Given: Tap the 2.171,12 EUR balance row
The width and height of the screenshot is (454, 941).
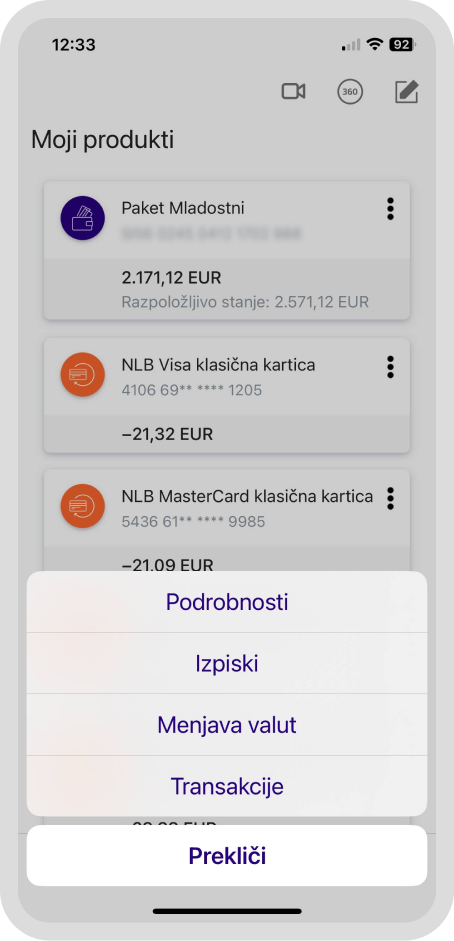Looking at the screenshot, I should [227, 289].
